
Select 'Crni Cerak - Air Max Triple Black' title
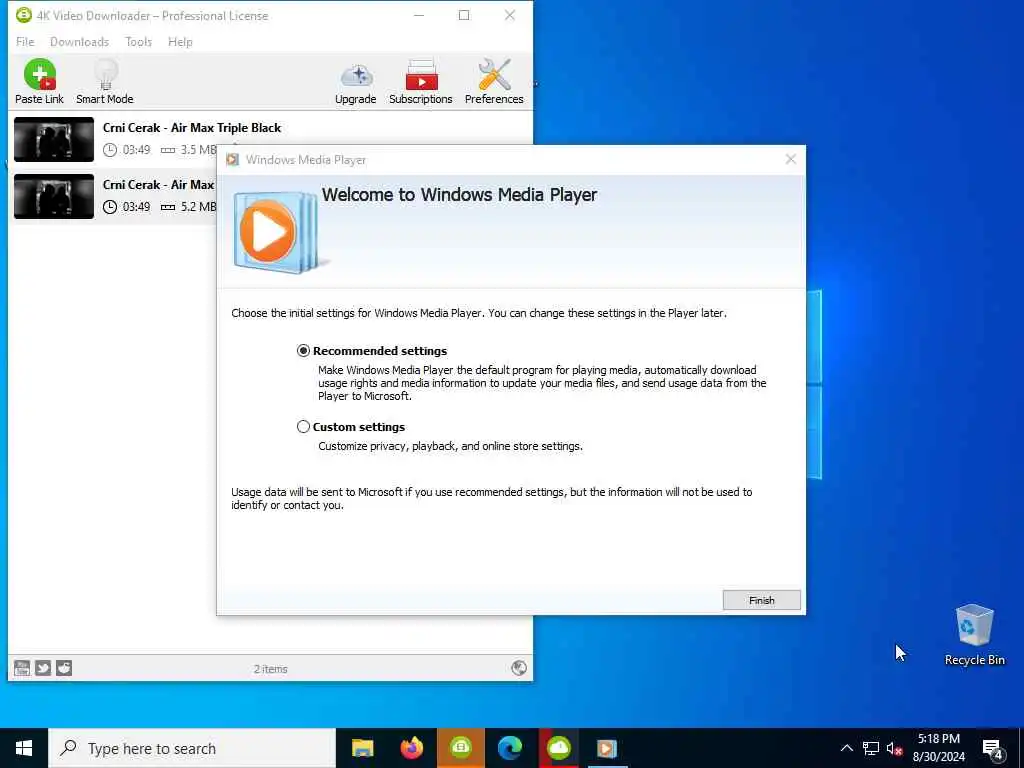point(192,128)
